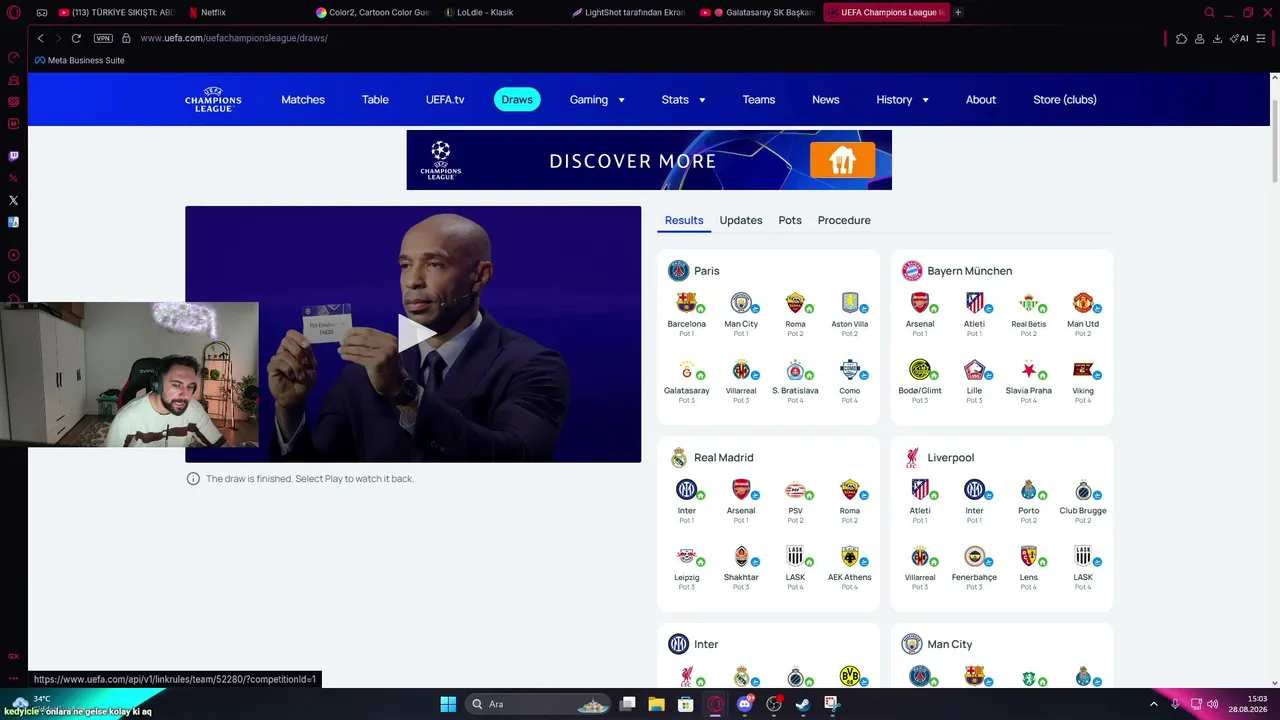Image resolution: width=1280 pixels, height=720 pixels.
Task: Show hidden system tray icons chevron
Action: [1153, 704]
